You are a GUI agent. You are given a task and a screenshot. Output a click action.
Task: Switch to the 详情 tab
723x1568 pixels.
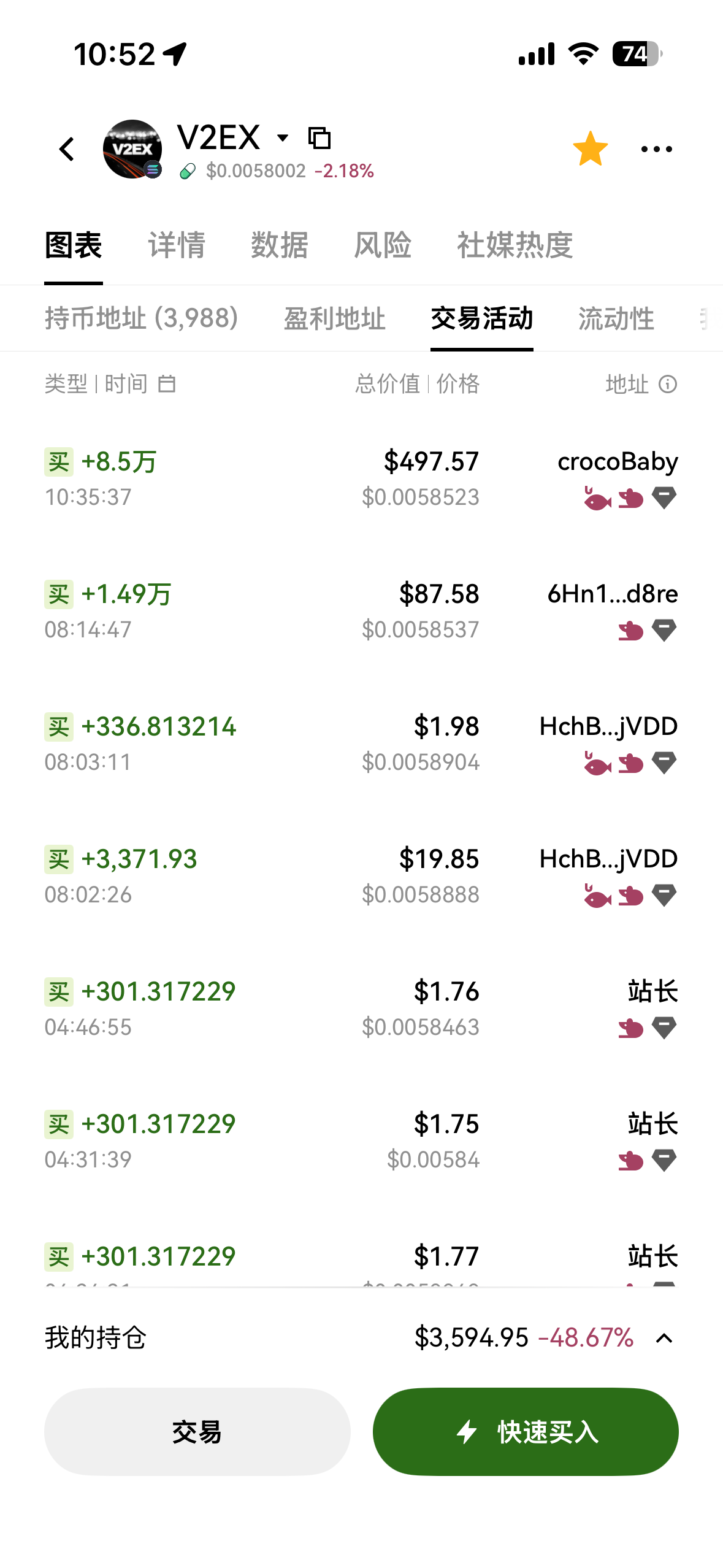(177, 245)
